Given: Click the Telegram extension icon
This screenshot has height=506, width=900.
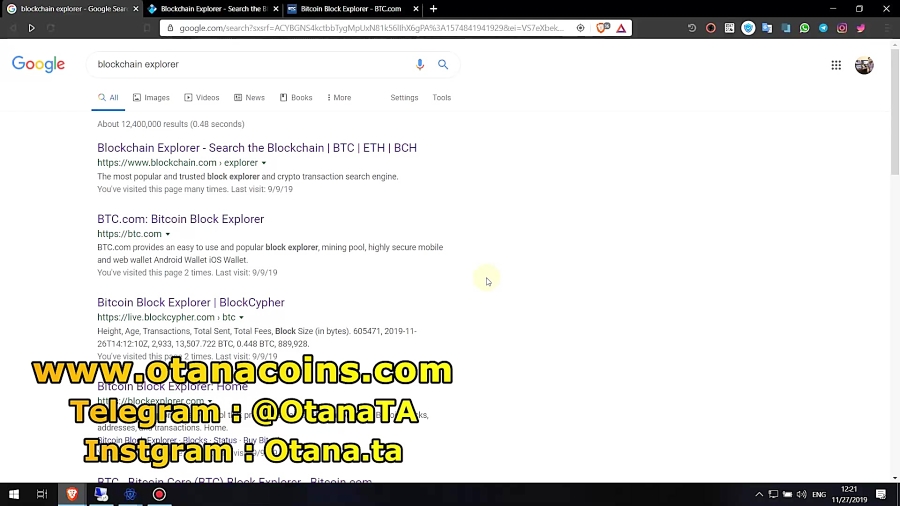Looking at the screenshot, I should point(823,28).
